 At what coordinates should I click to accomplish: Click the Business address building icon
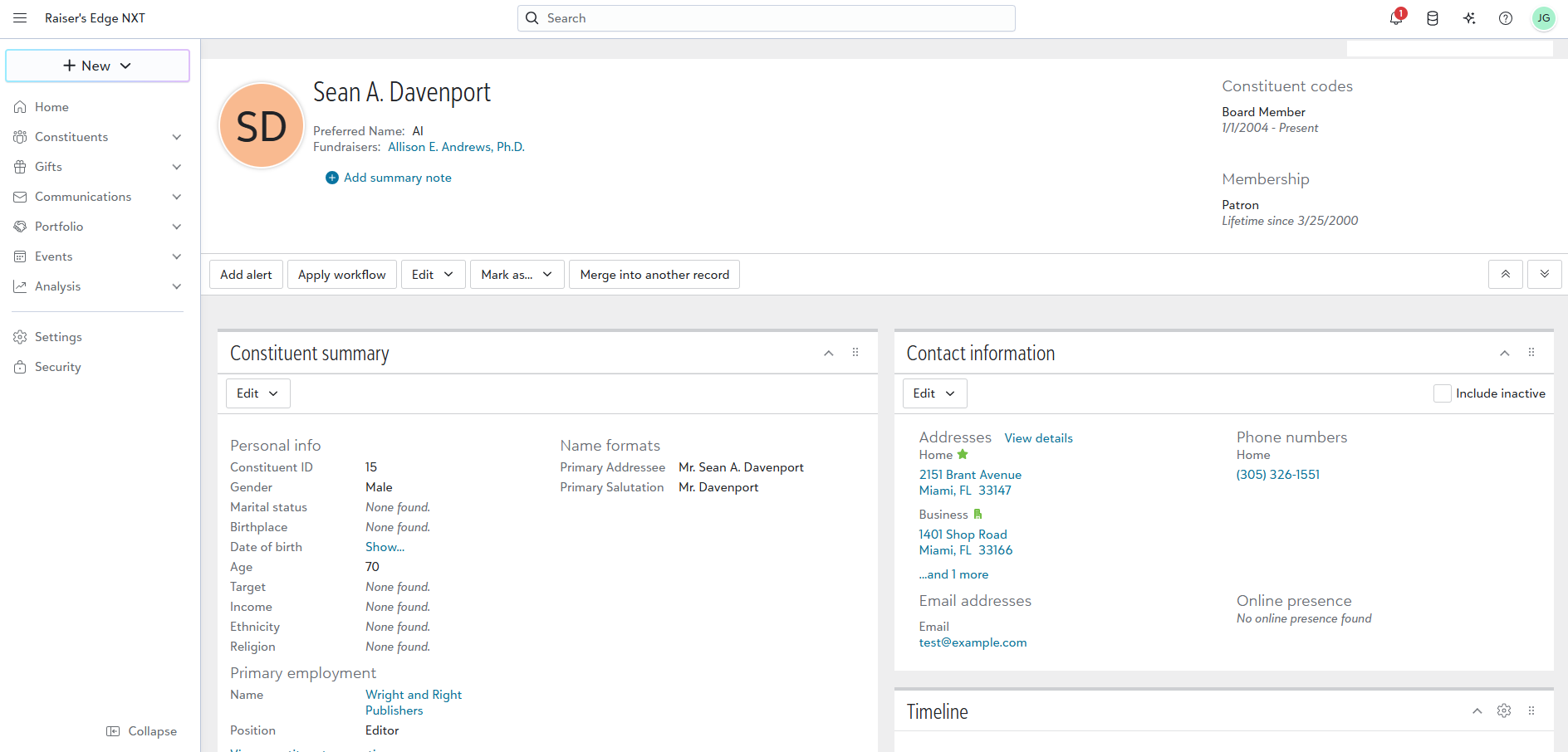[978, 514]
